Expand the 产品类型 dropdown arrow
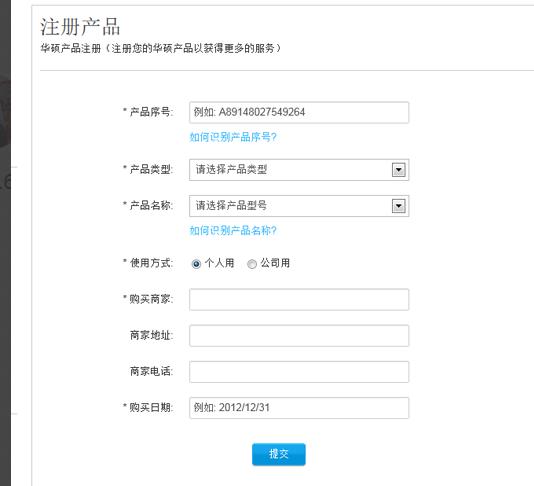This screenshot has width=534, height=486. point(398,170)
